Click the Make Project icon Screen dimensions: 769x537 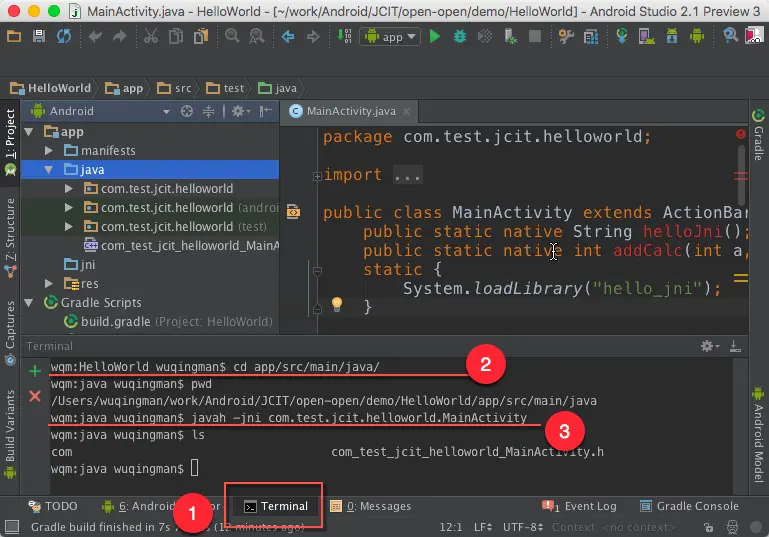344,36
